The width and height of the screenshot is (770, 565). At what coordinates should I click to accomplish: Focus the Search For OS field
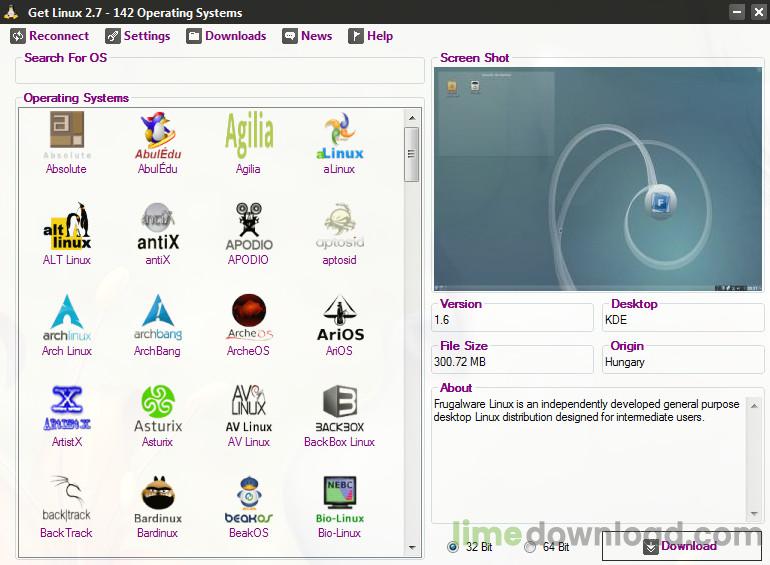pos(220,72)
